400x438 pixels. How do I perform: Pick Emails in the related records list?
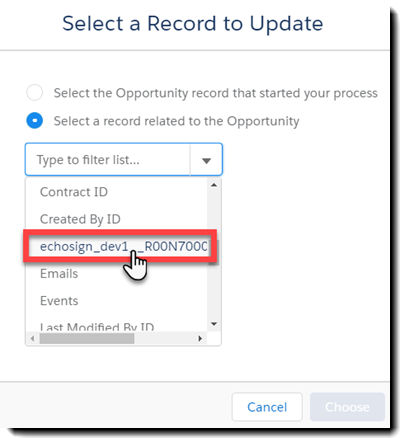coord(59,274)
